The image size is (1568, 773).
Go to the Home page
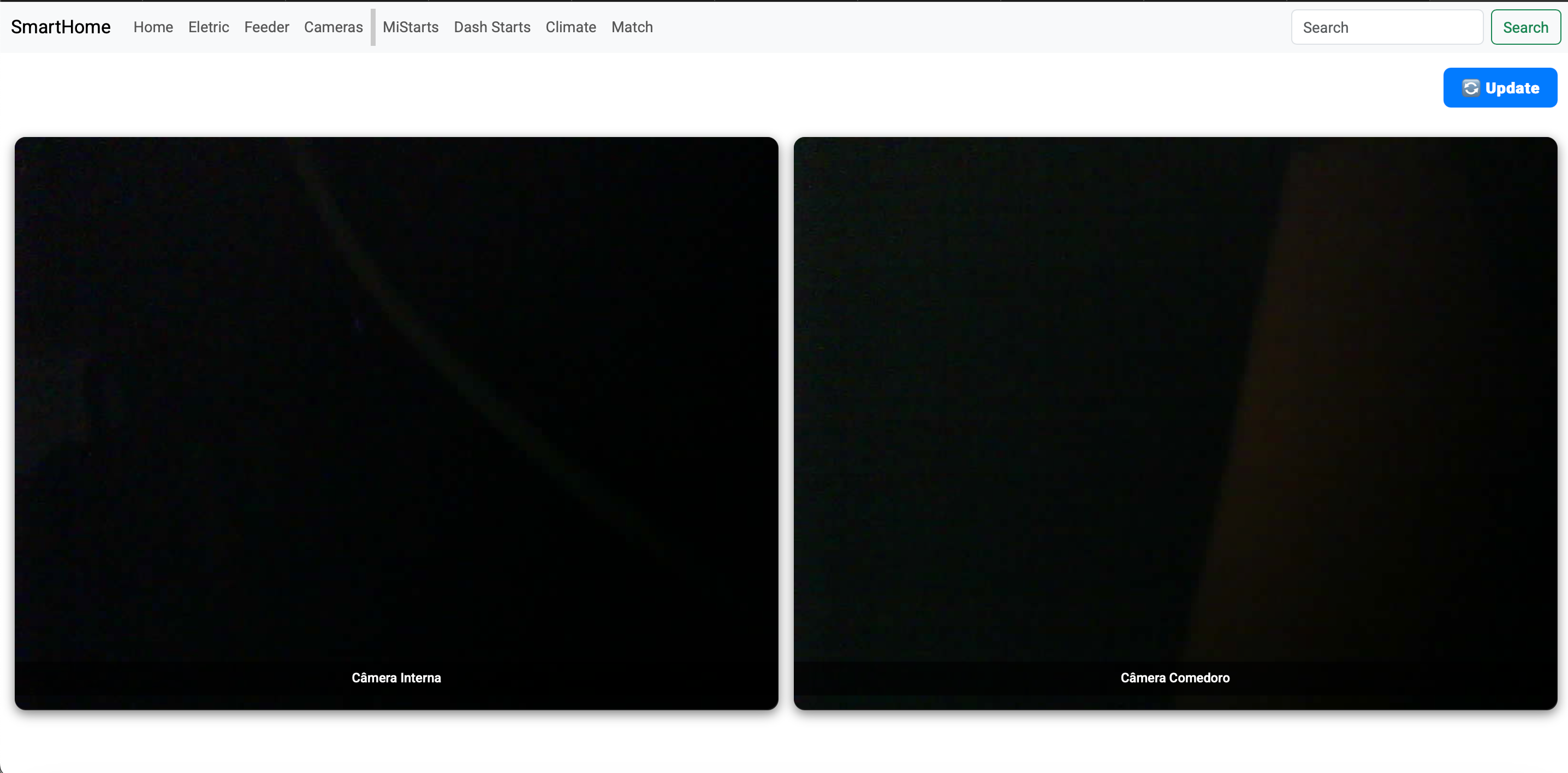pyautogui.click(x=153, y=27)
